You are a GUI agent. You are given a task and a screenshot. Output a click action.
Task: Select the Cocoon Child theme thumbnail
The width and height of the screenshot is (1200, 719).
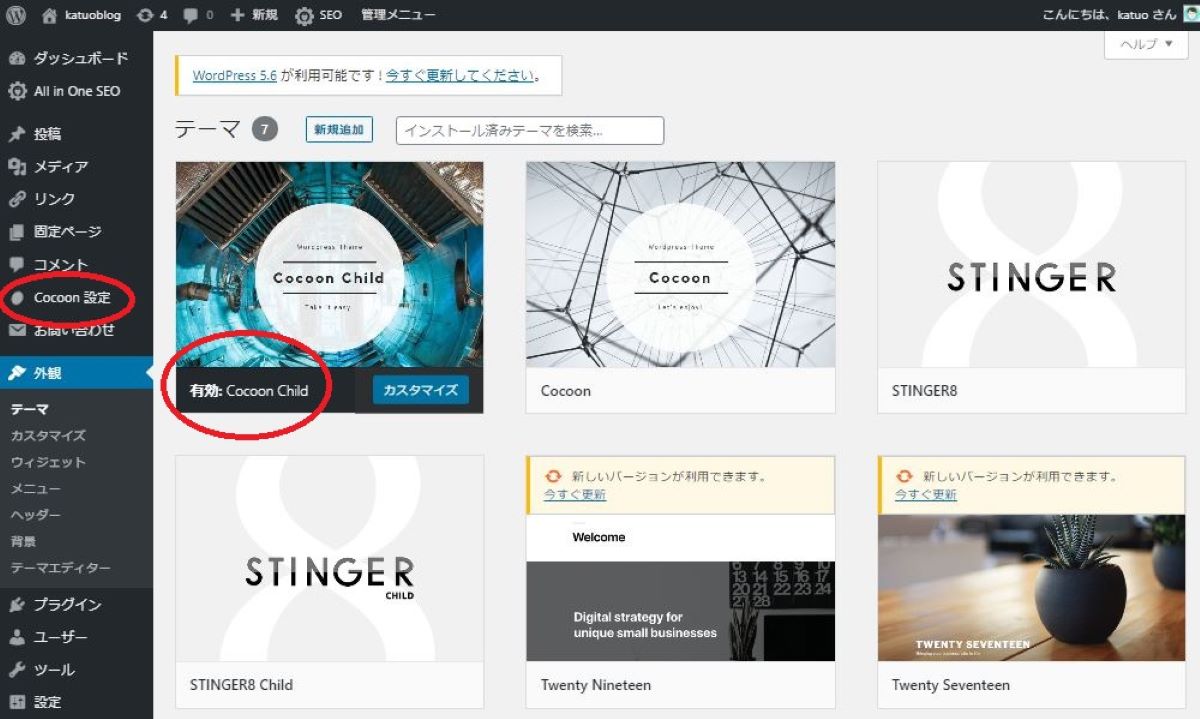(329, 265)
